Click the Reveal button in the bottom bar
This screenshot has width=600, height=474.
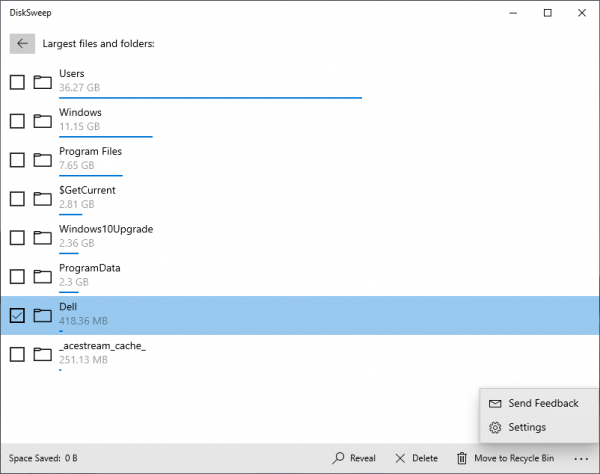click(x=354, y=458)
